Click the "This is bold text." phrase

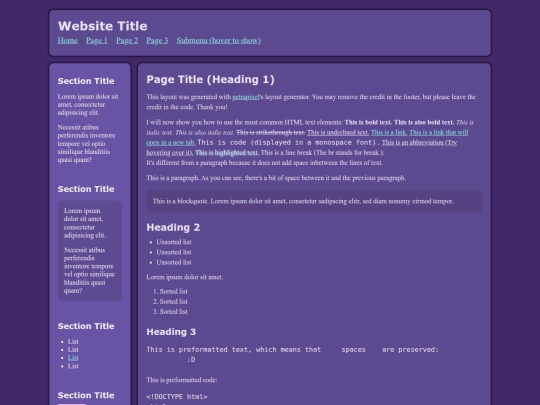click(368, 122)
